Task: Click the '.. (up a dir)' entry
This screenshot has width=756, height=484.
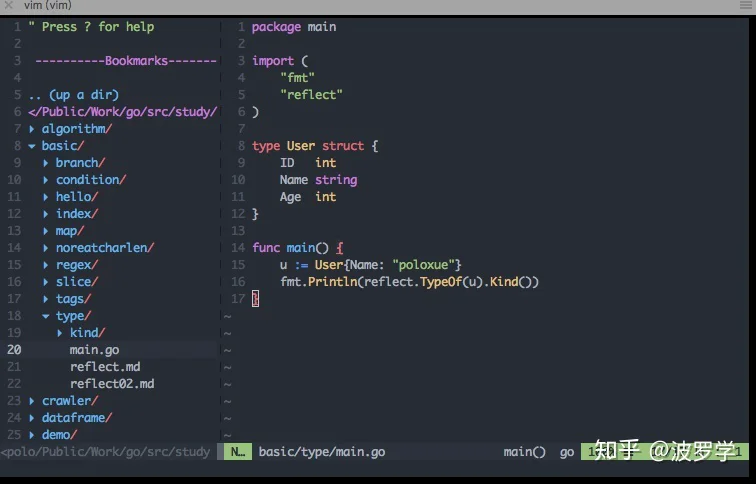Action: click(x=73, y=94)
